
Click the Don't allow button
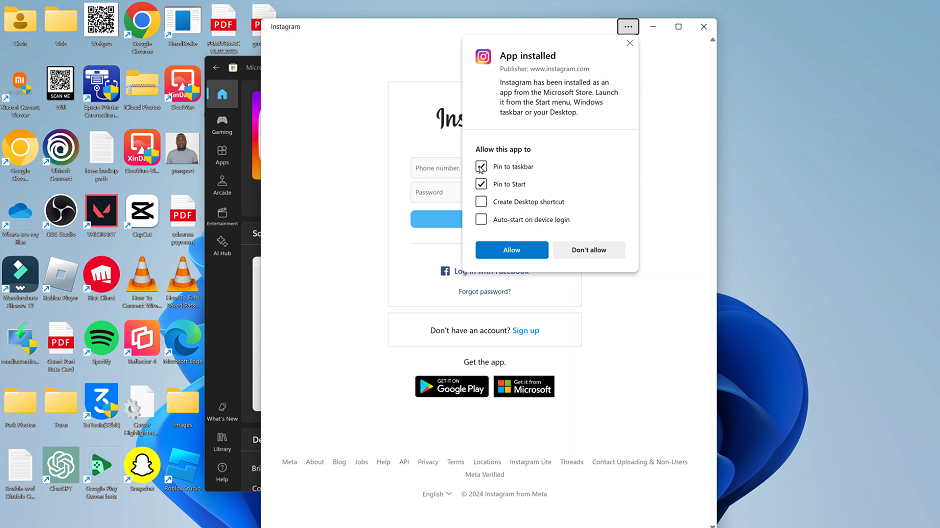(589, 250)
